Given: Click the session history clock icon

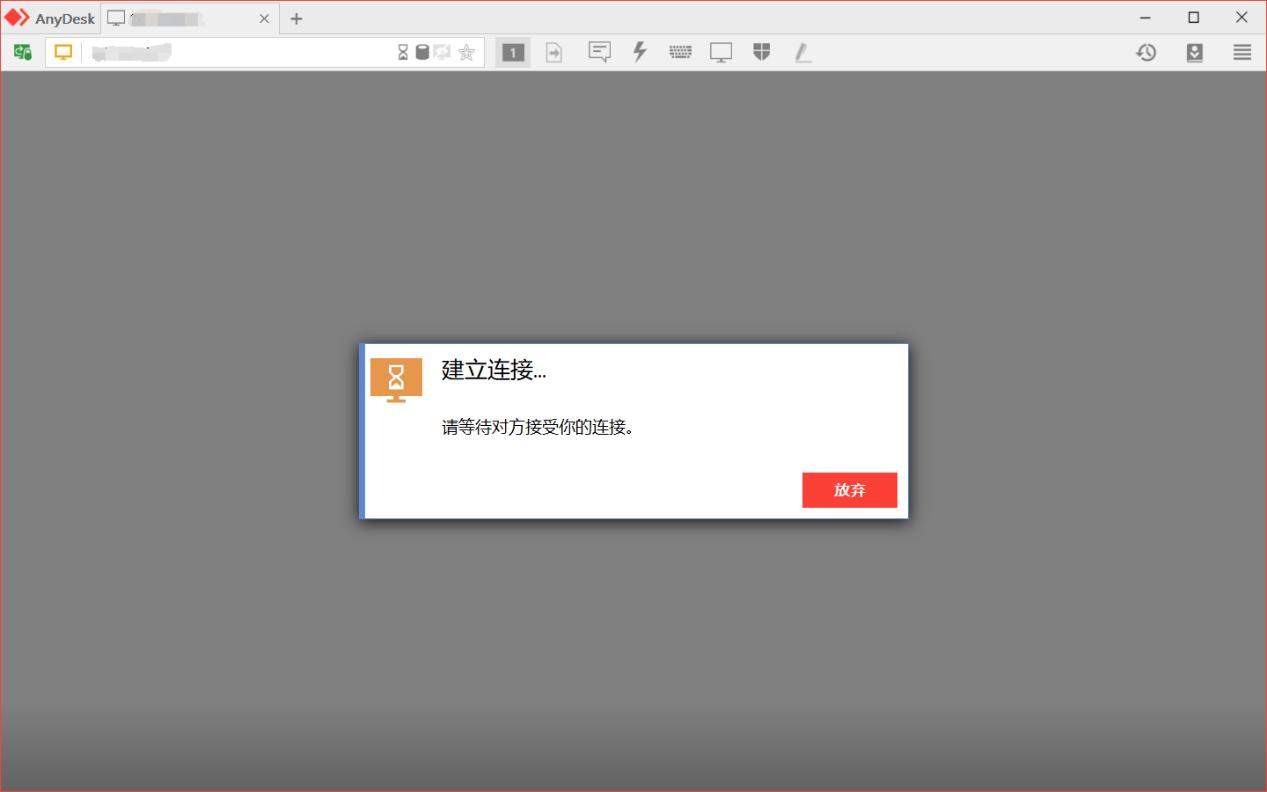Looking at the screenshot, I should (x=1146, y=52).
